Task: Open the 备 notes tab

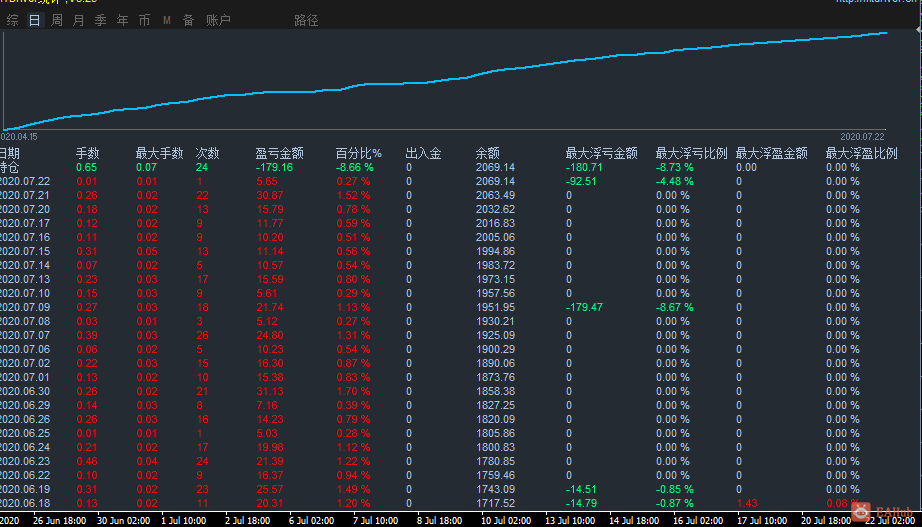Action: tap(188, 21)
